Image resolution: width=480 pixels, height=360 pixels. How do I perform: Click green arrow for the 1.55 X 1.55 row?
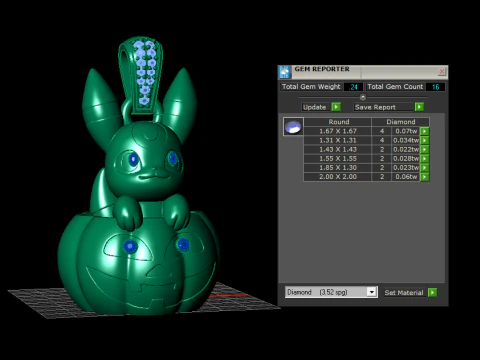point(424,159)
